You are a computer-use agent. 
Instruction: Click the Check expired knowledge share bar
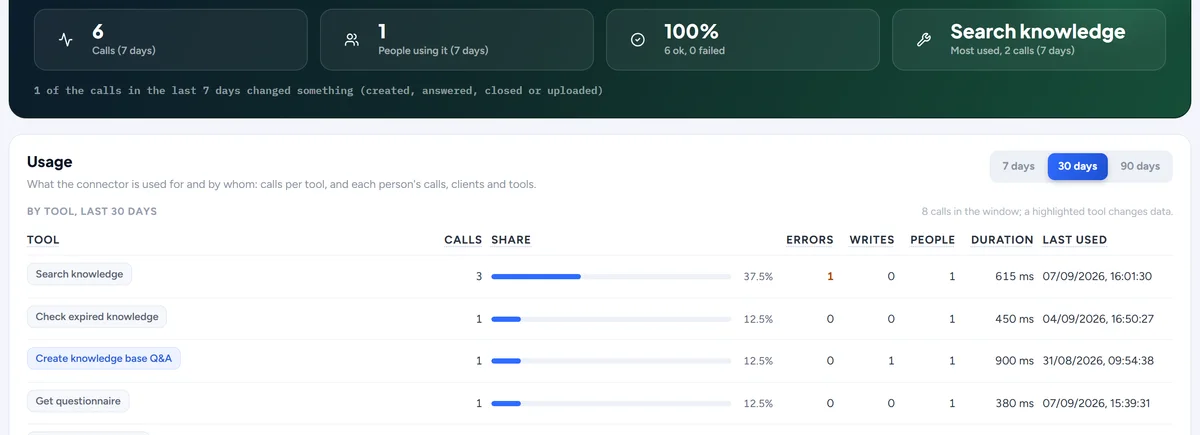[x=611, y=319]
